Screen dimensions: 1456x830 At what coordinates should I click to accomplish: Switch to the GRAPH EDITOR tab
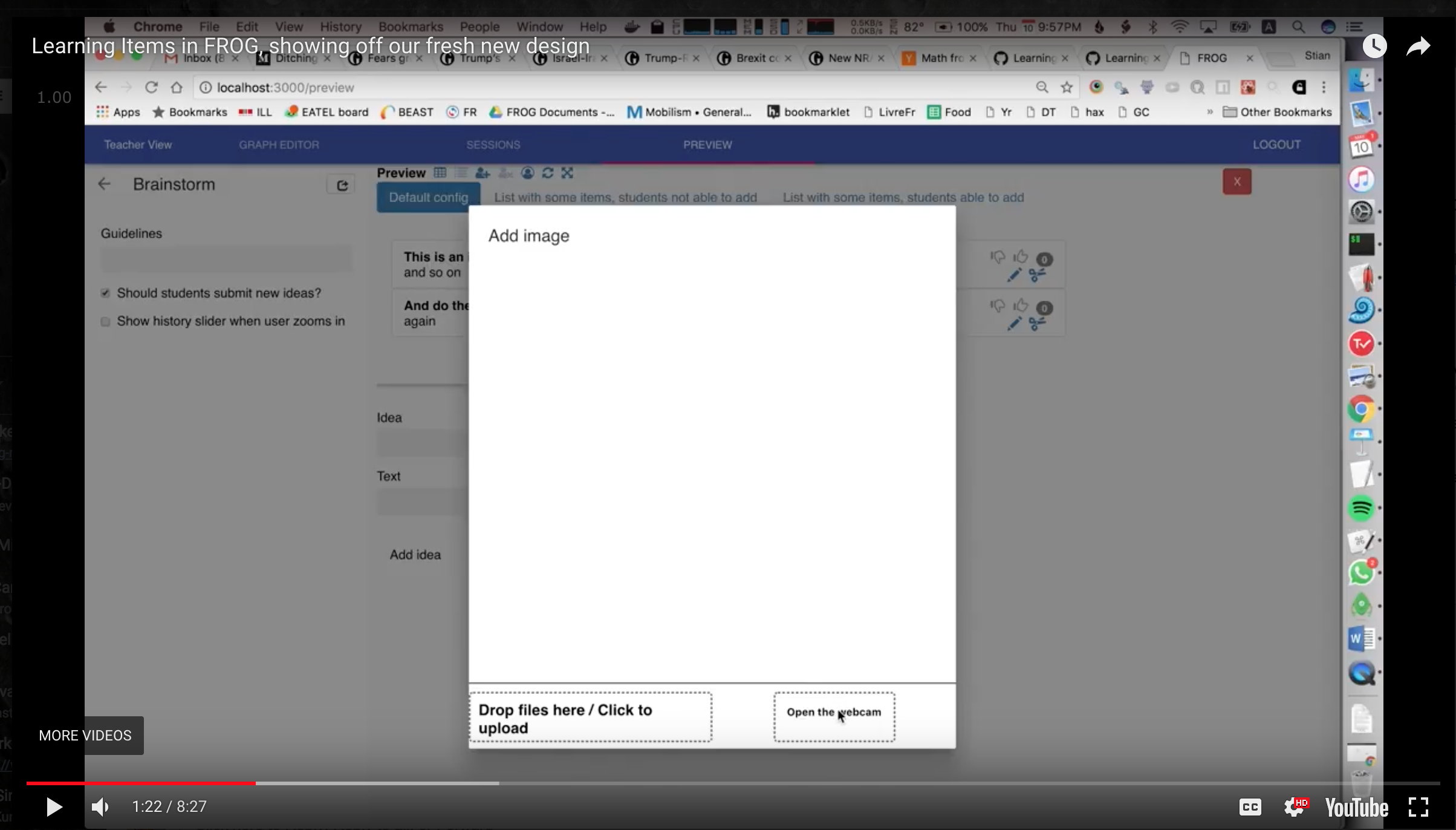(279, 145)
